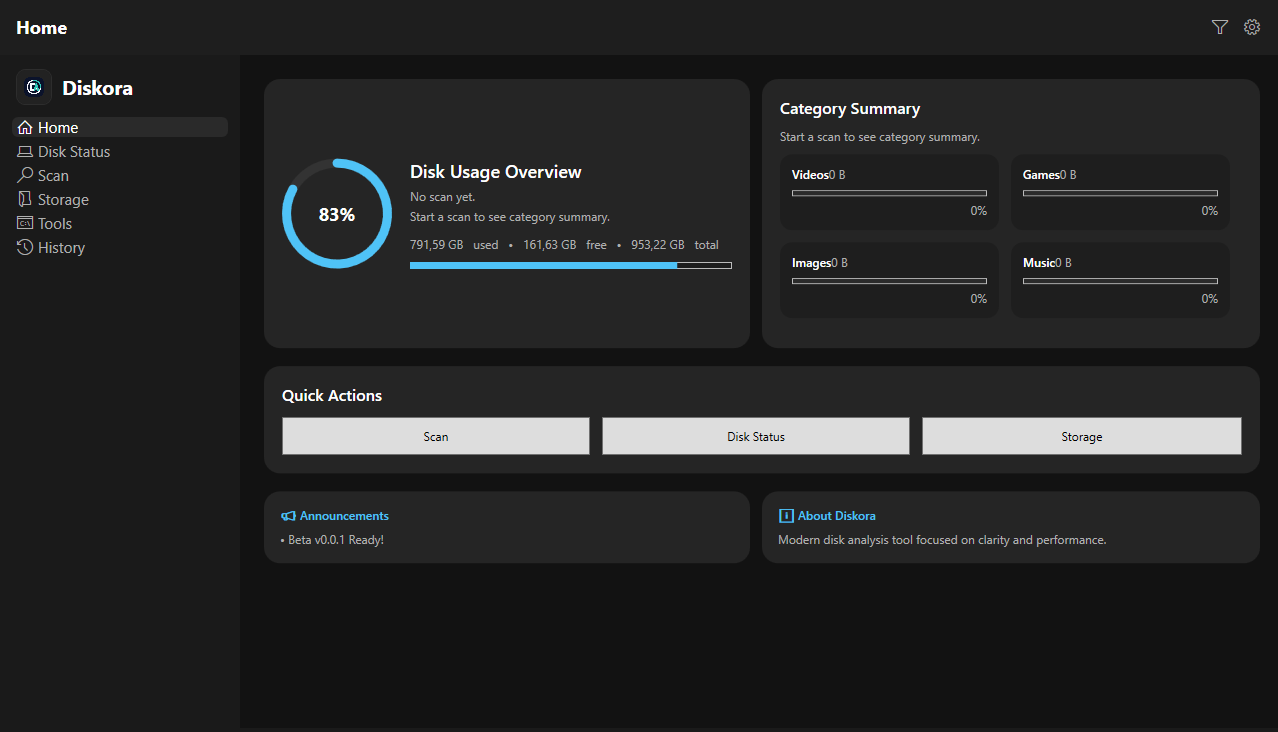The width and height of the screenshot is (1278, 732).
Task: Click the Announcements megaphone icon
Action: [x=288, y=516]
